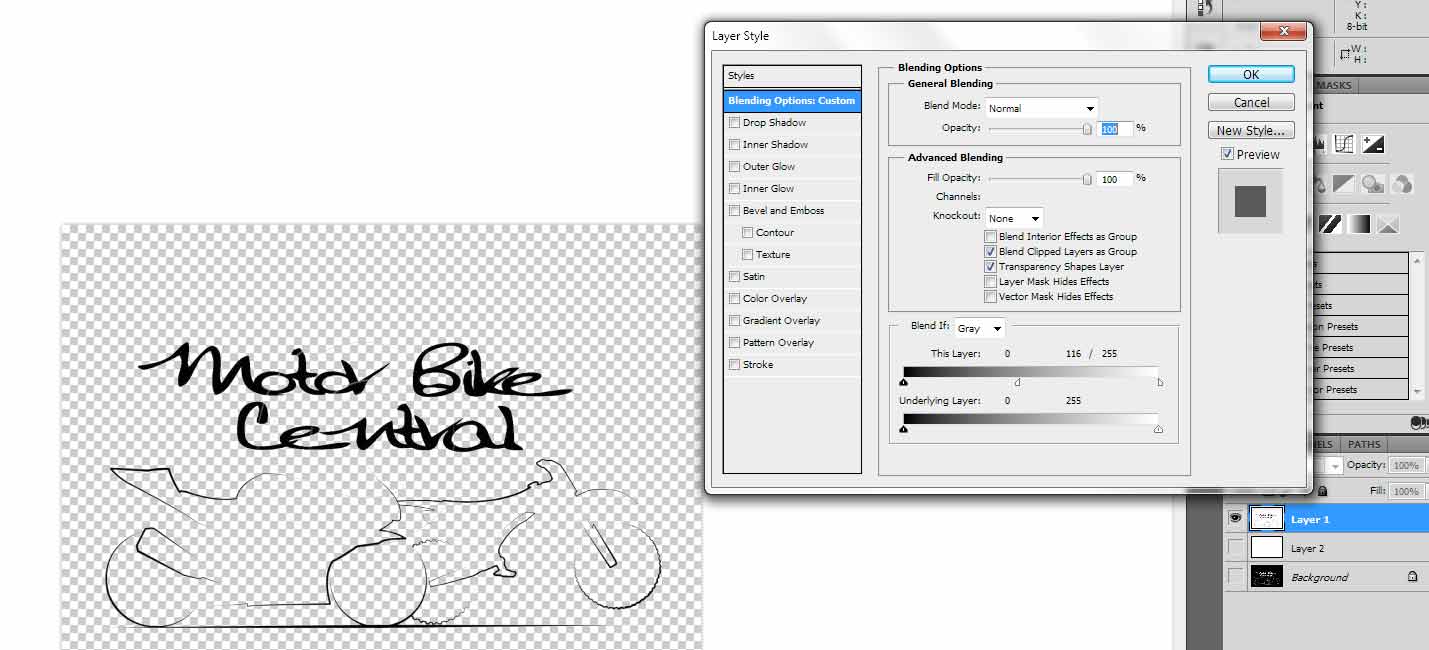Expand the Knockout dropdown
Image resolution: width=1429 pixels, height=650 pixels.
tap(1014, 218)
